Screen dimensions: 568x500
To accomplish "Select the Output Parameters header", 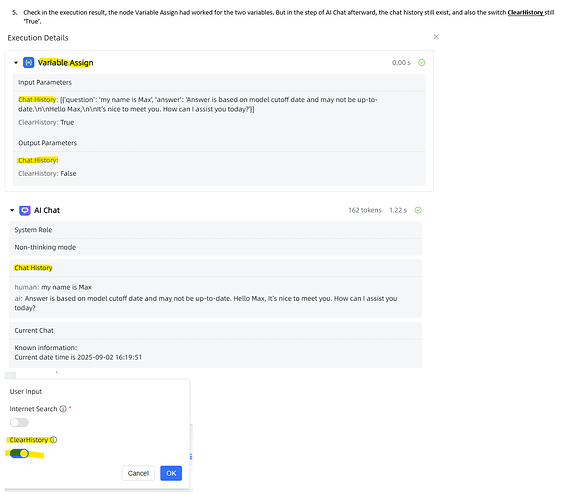I will point(47,143).
